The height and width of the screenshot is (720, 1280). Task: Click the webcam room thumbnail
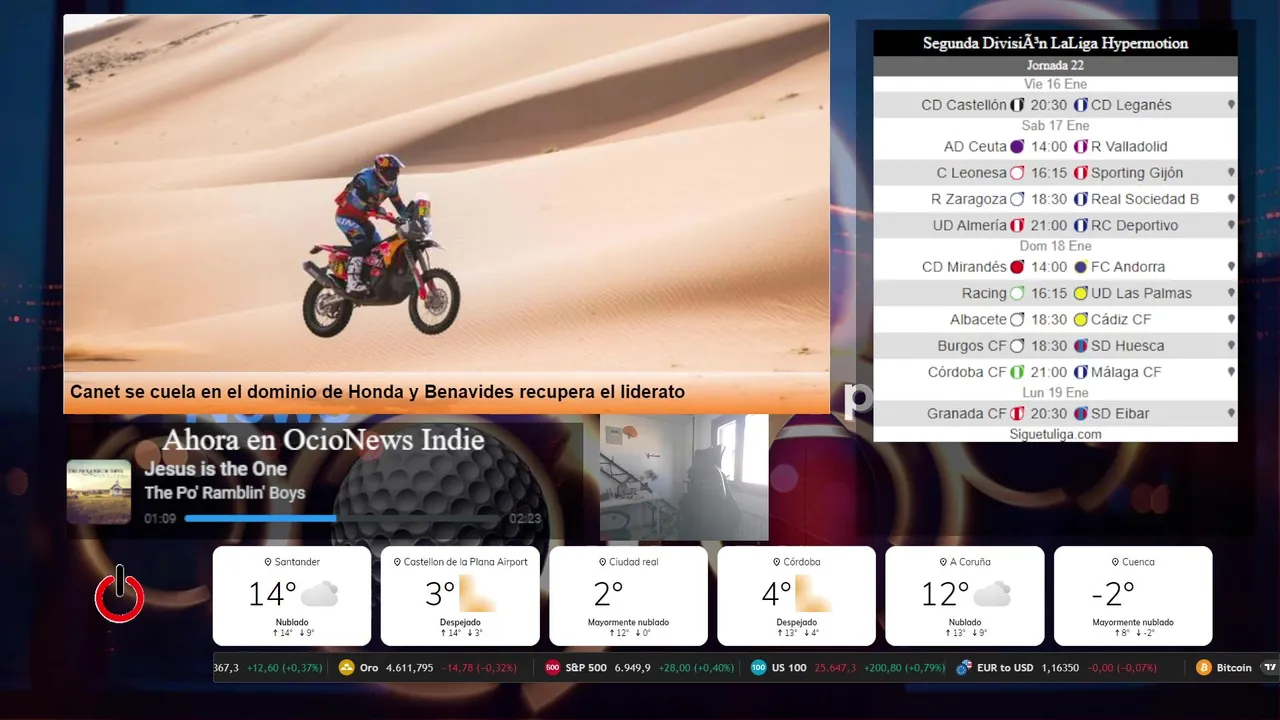coord(684,478)
